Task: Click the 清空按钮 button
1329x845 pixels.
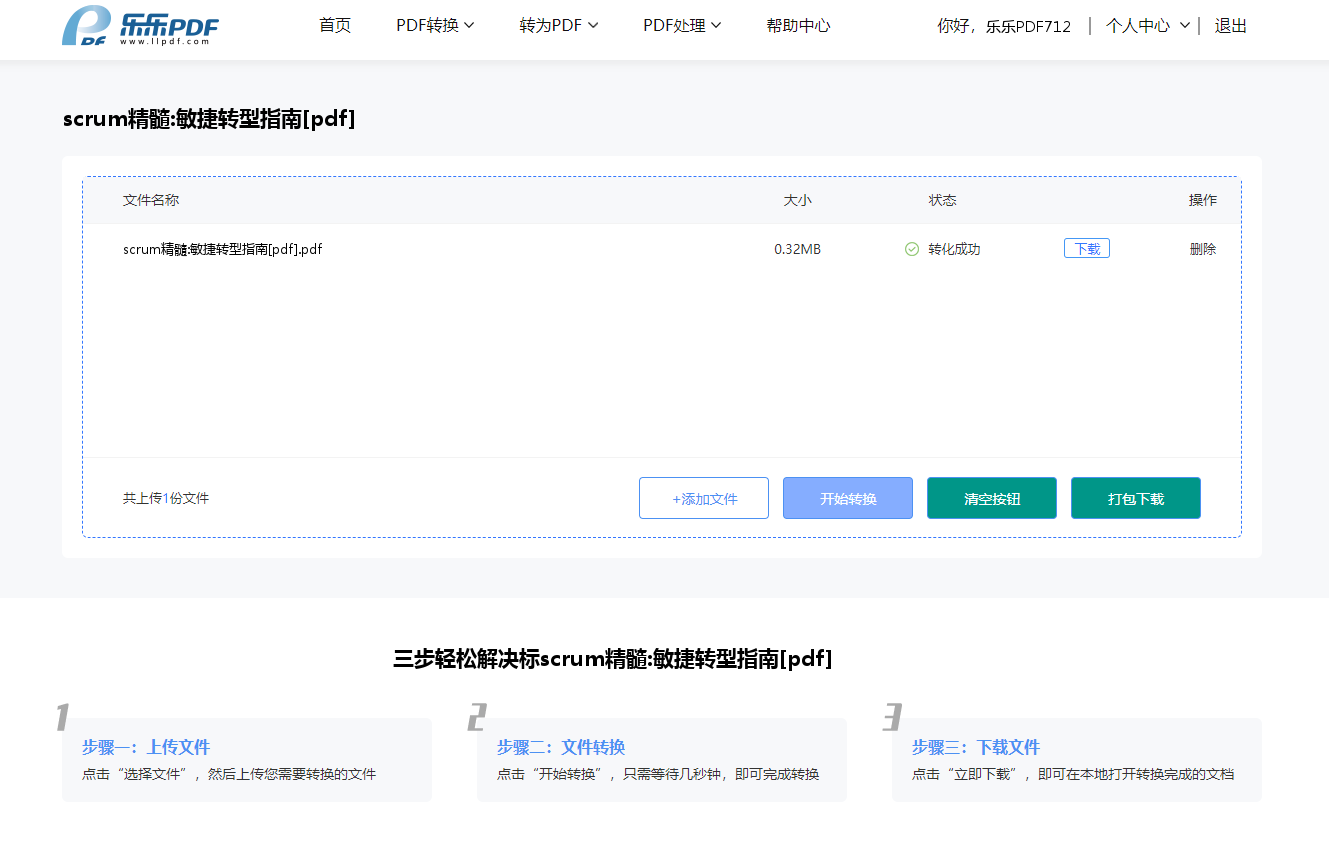Action: 992,498
